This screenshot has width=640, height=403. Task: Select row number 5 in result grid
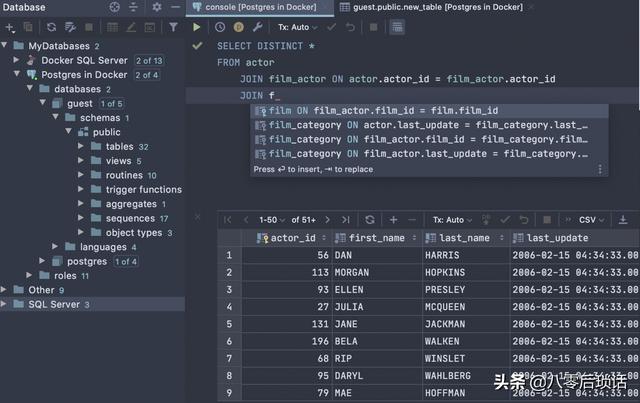[x=229, y=324]
